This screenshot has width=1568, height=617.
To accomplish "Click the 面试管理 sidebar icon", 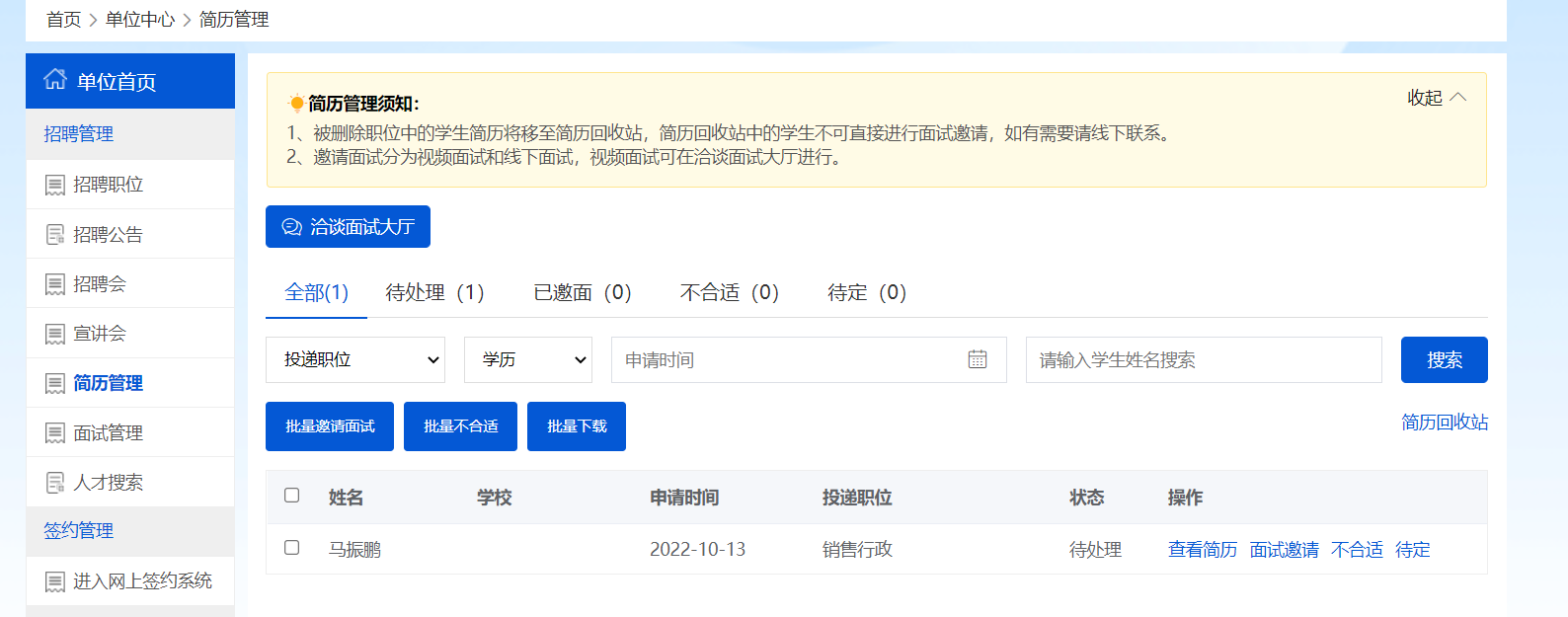I will tap(55, 433).
